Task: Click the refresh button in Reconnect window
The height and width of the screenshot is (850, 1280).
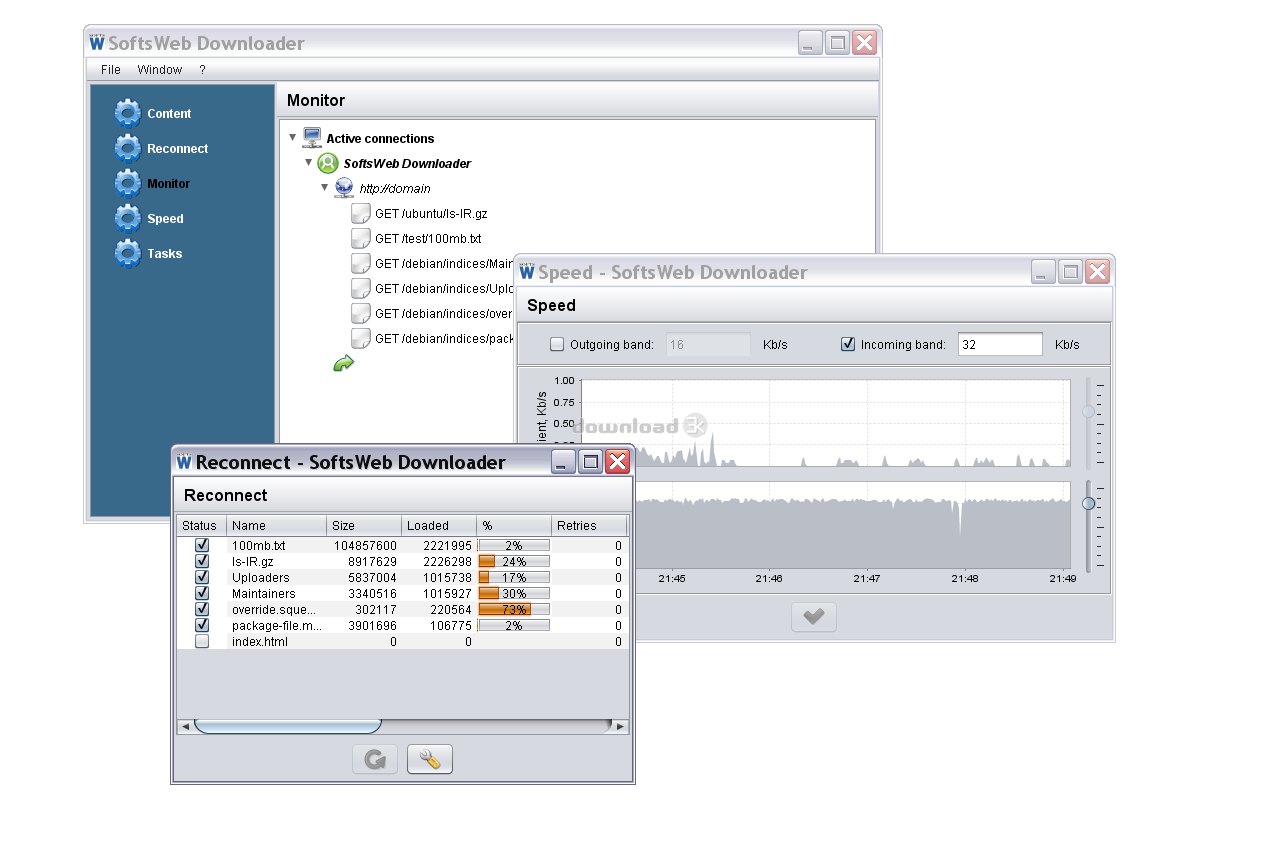Action: click(375, 759)
